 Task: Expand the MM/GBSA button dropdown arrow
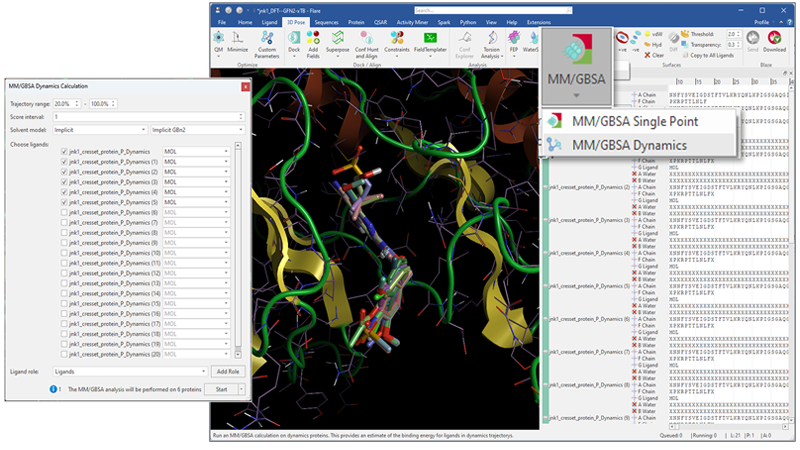coord(577,95)
